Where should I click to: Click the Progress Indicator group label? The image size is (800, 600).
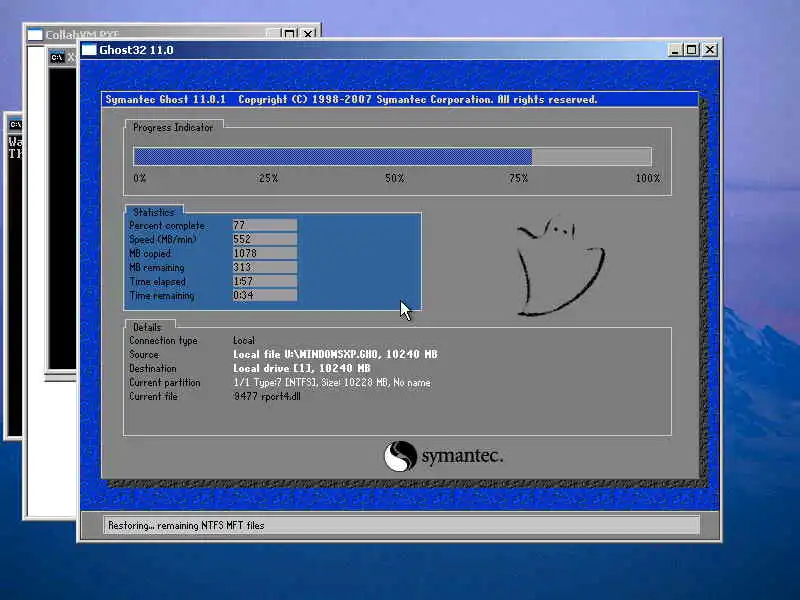pyautogui.click(x=173, y=128)
